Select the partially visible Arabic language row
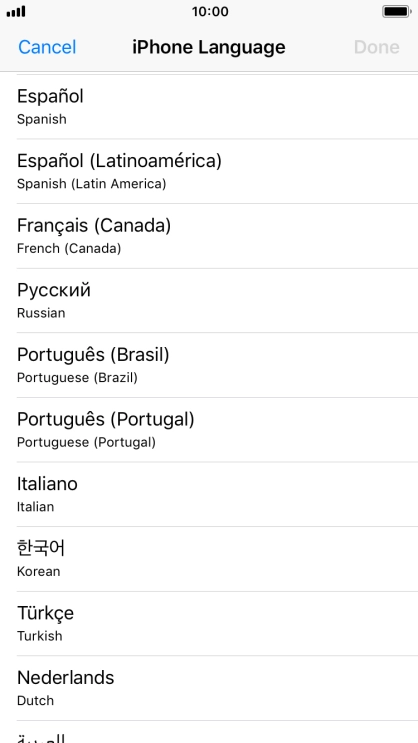The height and width of the screenshot is (743, 418). pos(209,732)
